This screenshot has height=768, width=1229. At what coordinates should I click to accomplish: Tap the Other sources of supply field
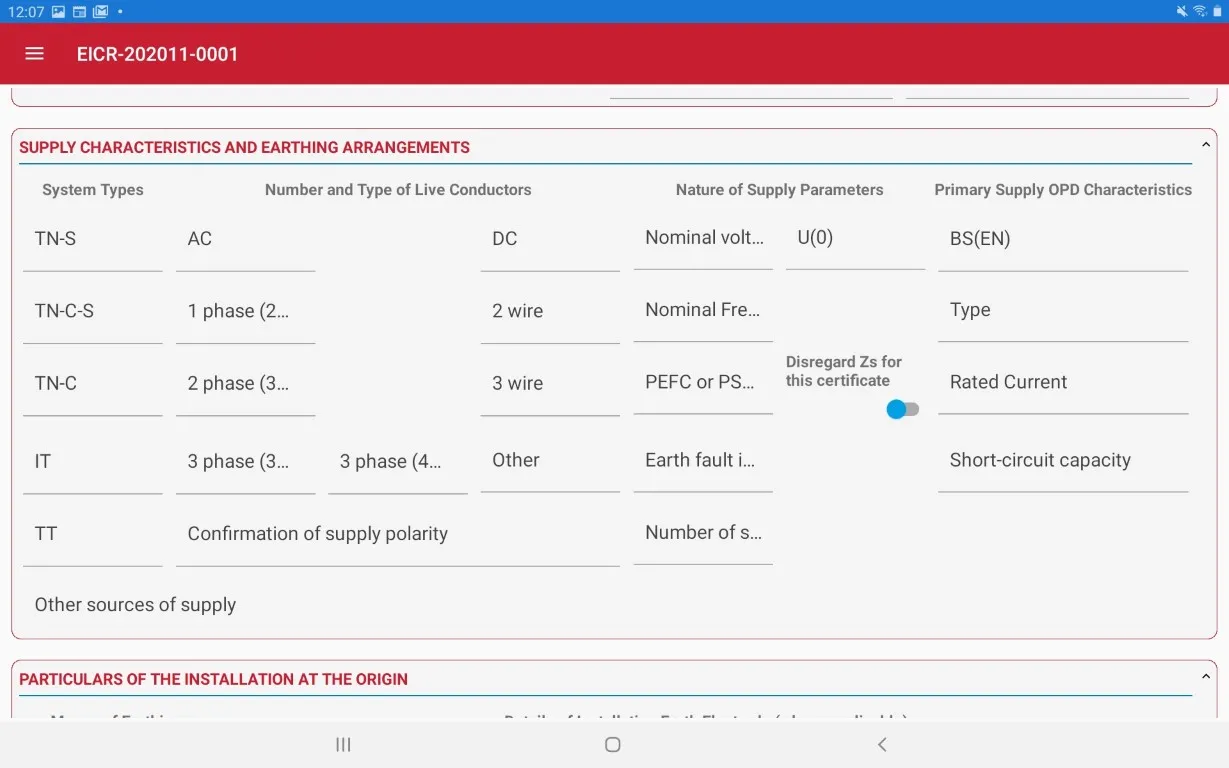point(135,605)
